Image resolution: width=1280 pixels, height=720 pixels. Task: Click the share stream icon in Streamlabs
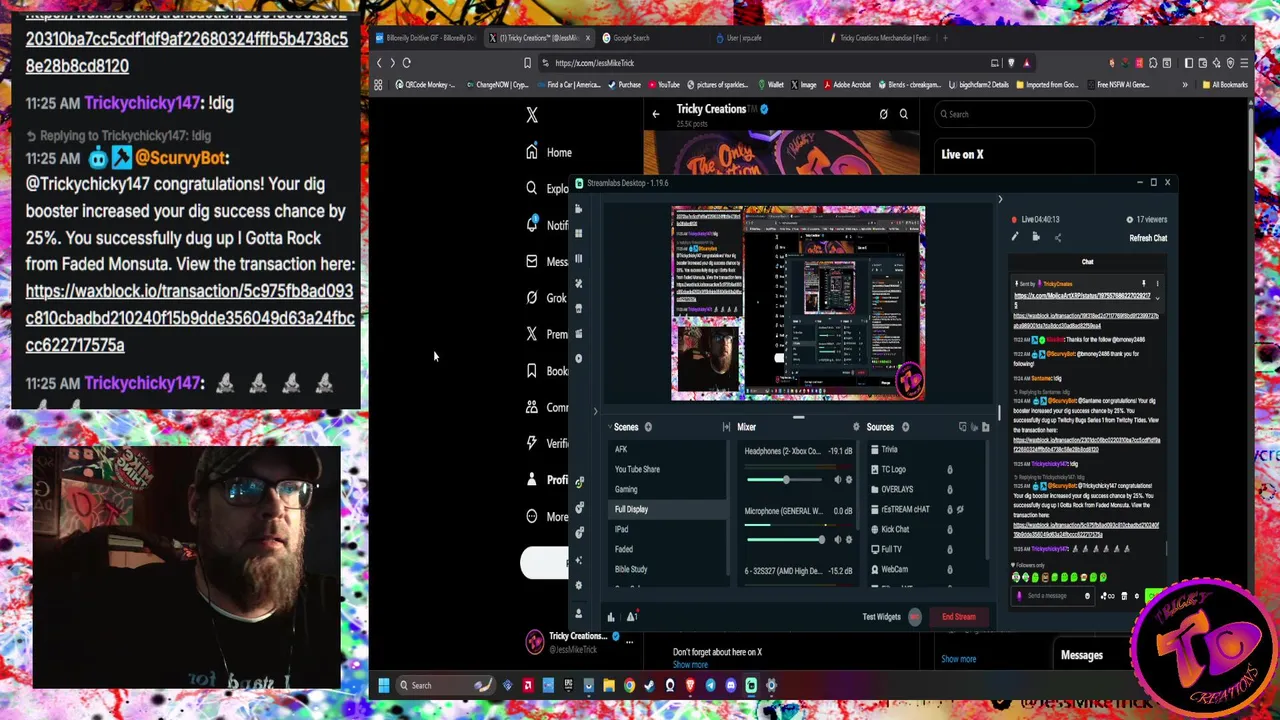1058,237
